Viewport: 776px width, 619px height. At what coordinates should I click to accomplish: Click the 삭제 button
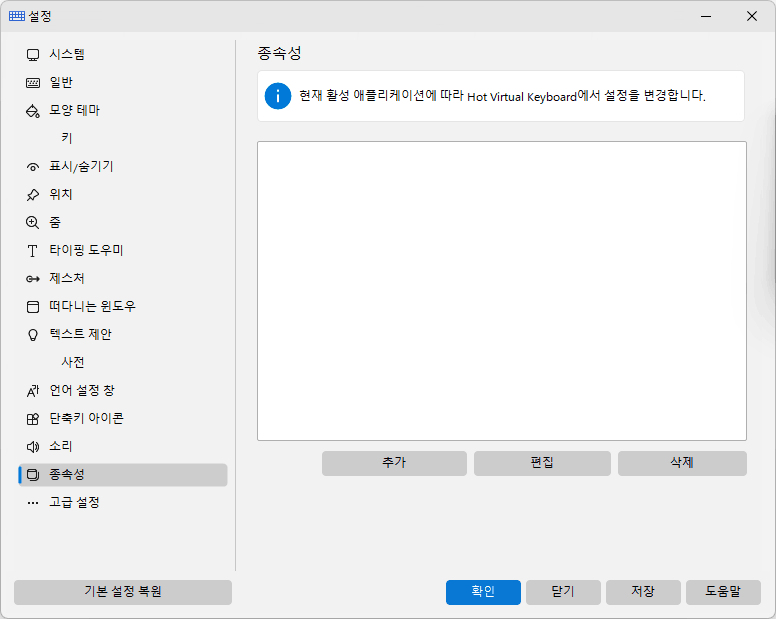pyautogui.click(x=682, y=463)
